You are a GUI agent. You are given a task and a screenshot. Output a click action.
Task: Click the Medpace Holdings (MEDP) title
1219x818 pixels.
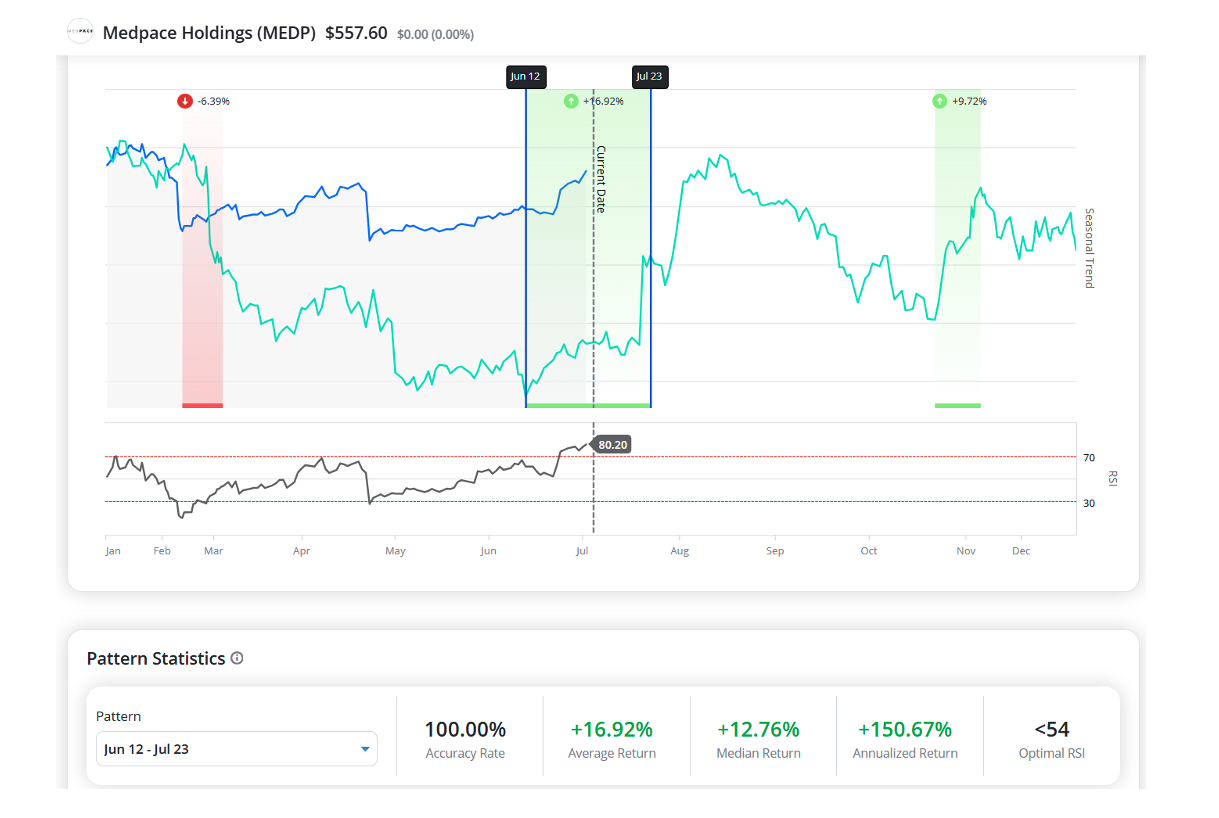tap(210, 32)
